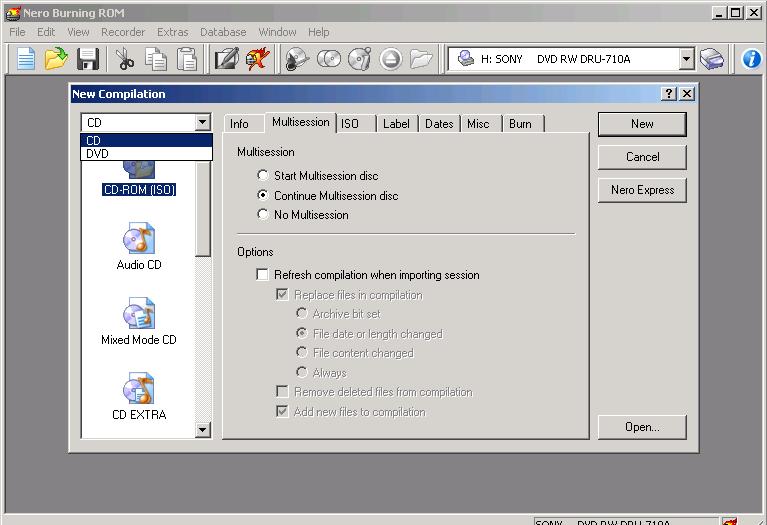Select No Multisession radio button

point(263,214)
